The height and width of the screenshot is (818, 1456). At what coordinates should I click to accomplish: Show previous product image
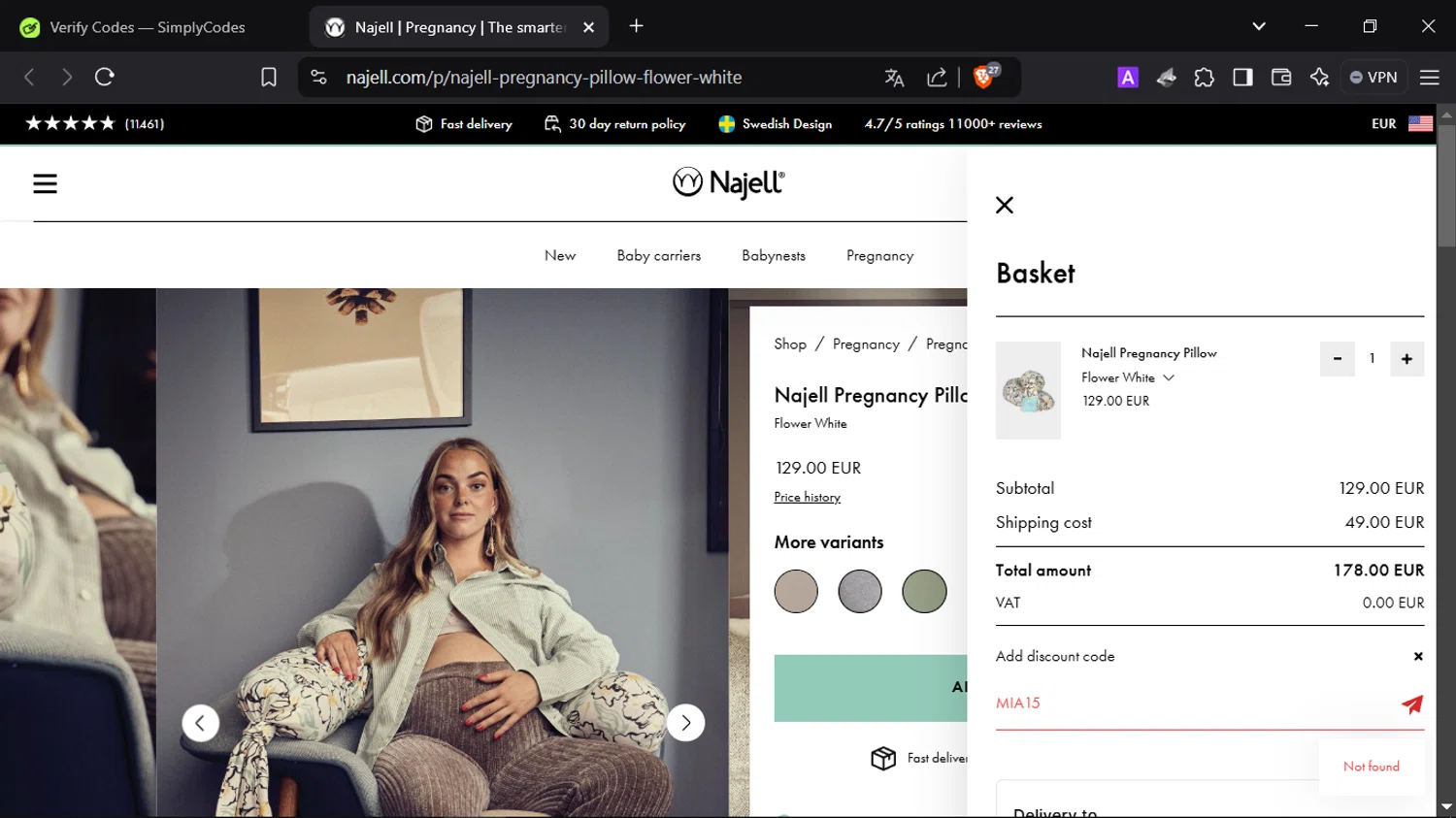click(x=200, y=723)
